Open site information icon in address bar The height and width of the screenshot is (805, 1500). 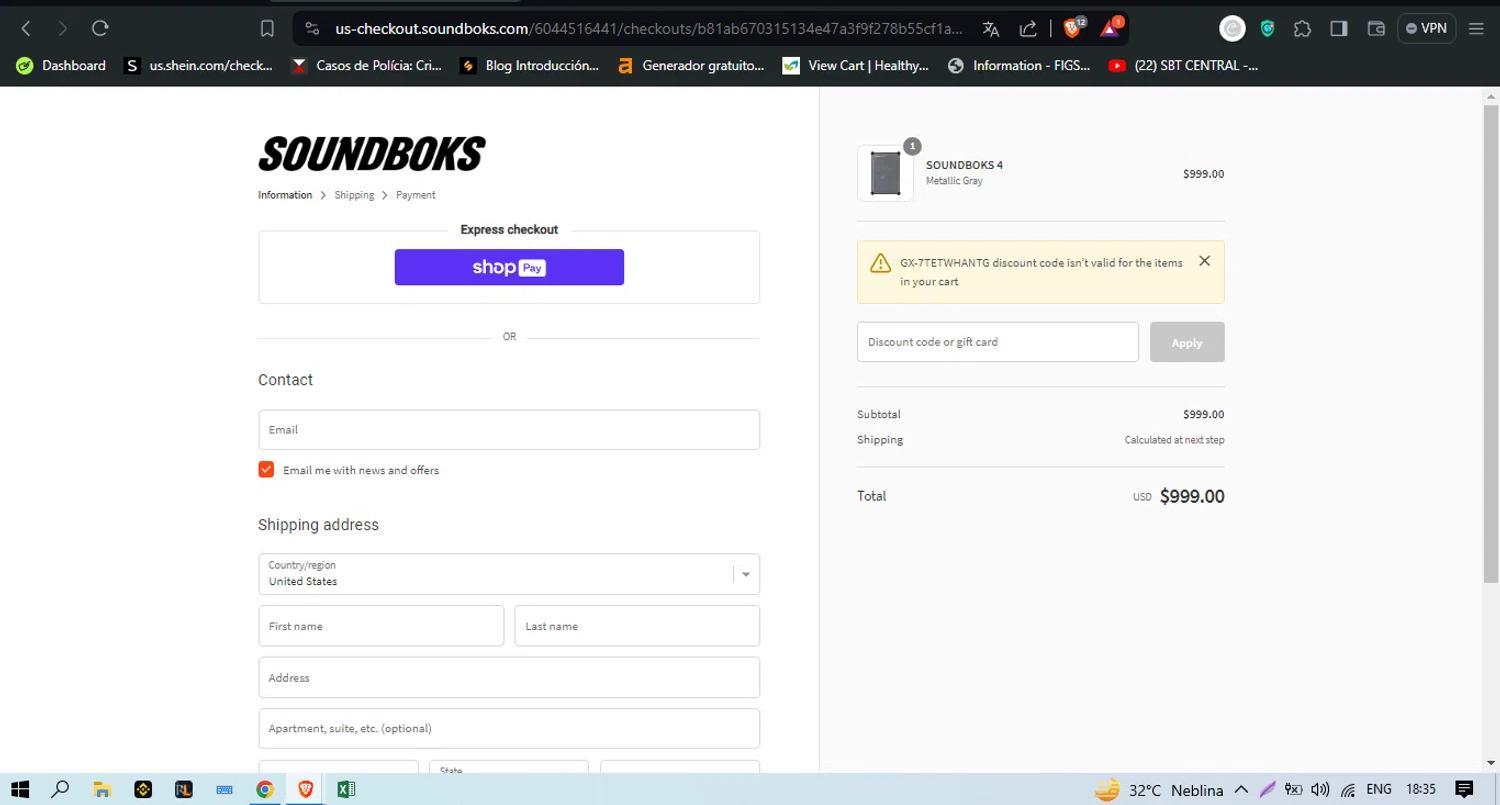pyautogui.click(x=312, y=29)
